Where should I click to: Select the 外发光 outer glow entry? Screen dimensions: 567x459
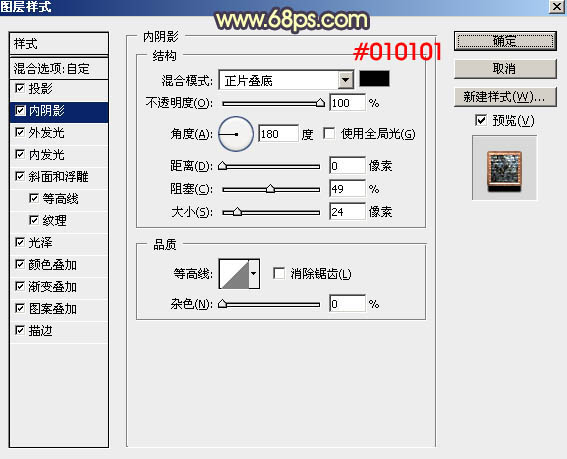(59, 133)
